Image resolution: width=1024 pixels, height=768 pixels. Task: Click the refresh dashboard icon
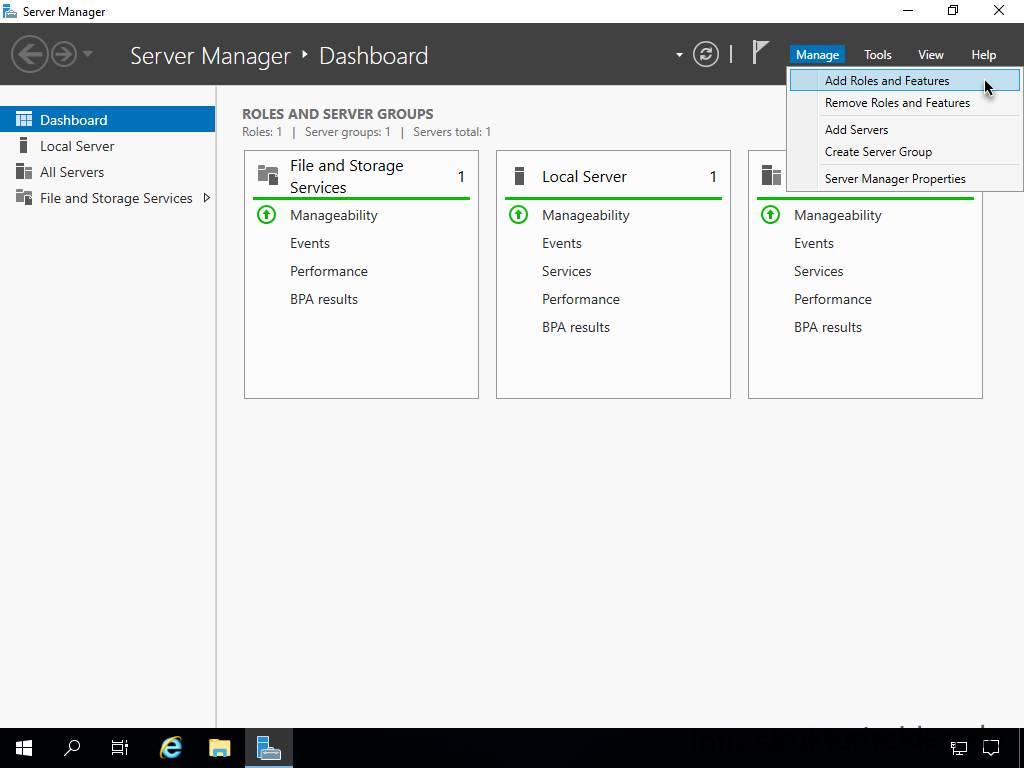coord(705,54)
